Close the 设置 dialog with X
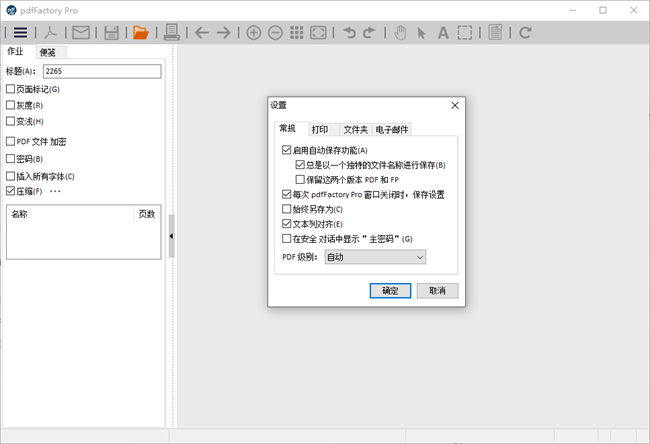 pyautogui.click(x=455, y=105)
